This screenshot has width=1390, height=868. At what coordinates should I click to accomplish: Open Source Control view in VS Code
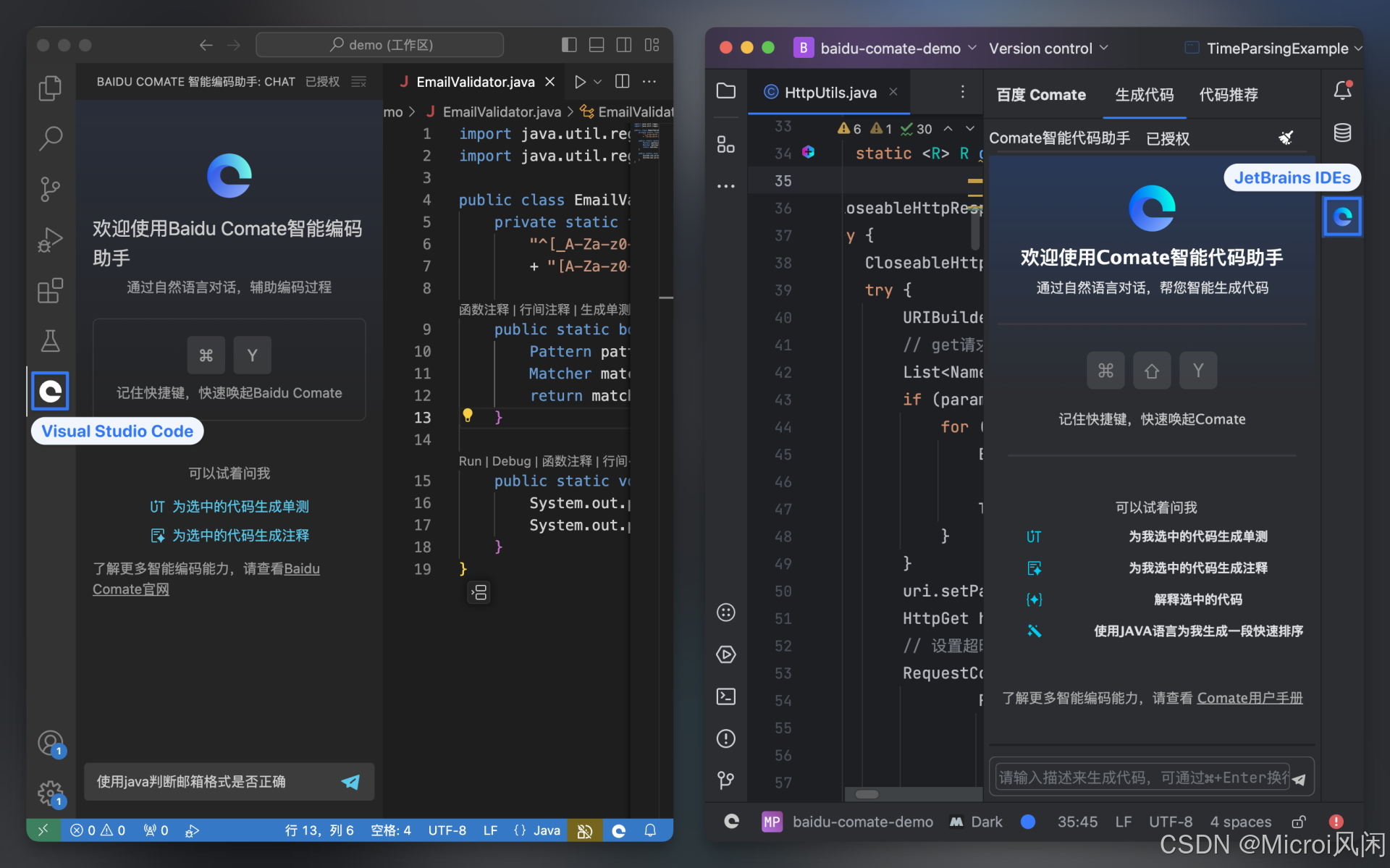point(50,189)
